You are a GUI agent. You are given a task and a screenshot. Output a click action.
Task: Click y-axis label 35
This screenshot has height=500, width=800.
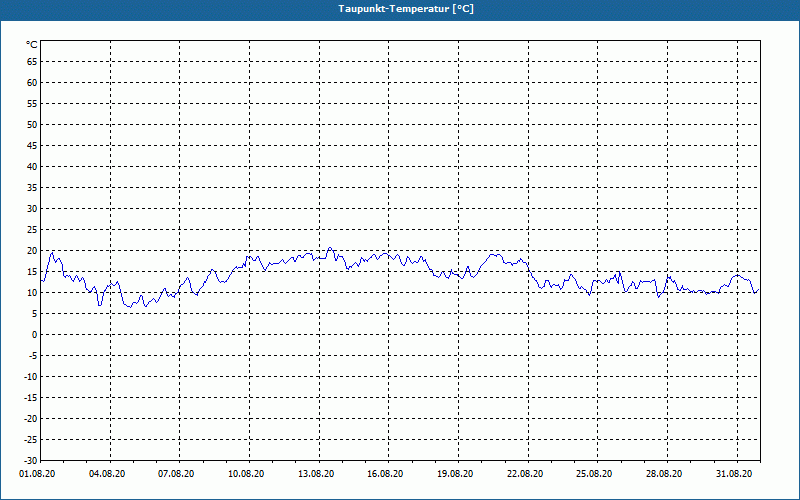click(32, 188)
